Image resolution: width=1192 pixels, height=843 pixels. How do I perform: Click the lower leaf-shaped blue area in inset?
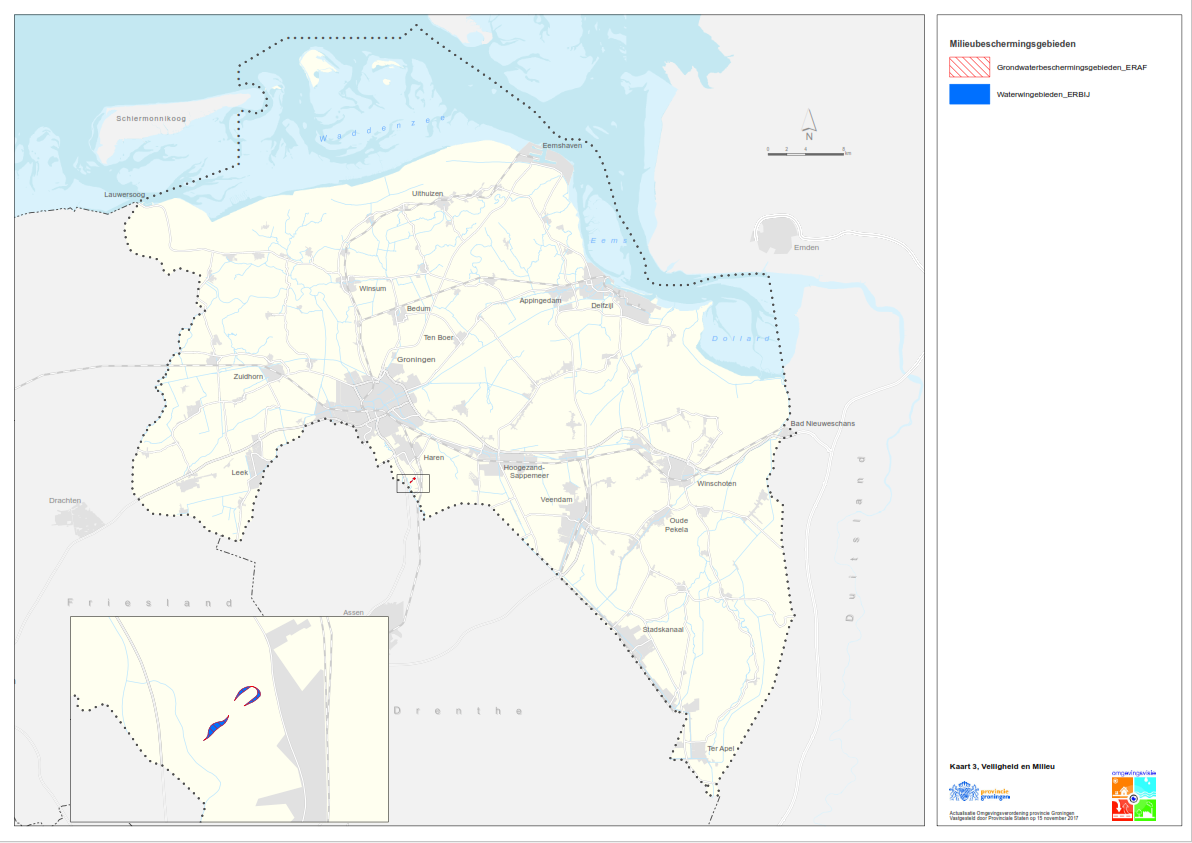click(216, 727)
